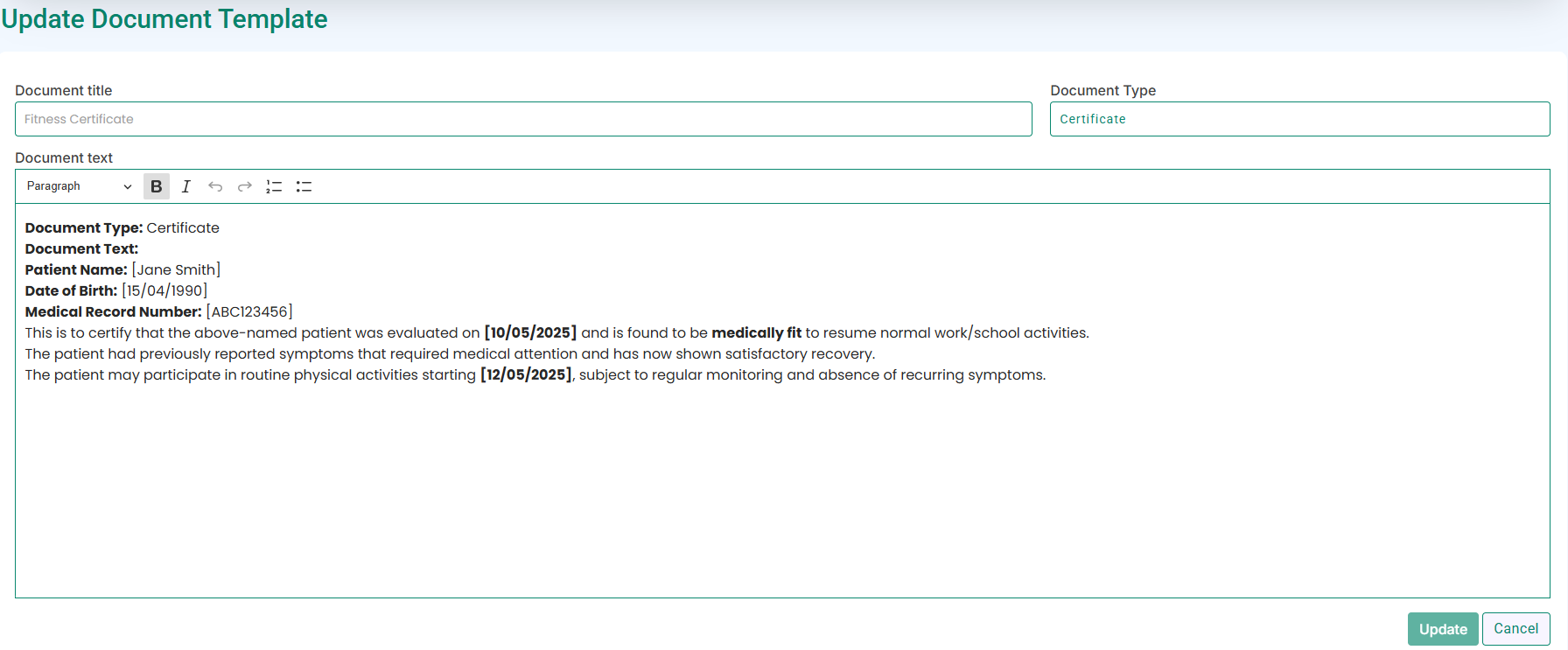This screenshot has height=650, width=1568.
Task: Toggle bold formatting in editor toolbar
Action: coord(157,186)
